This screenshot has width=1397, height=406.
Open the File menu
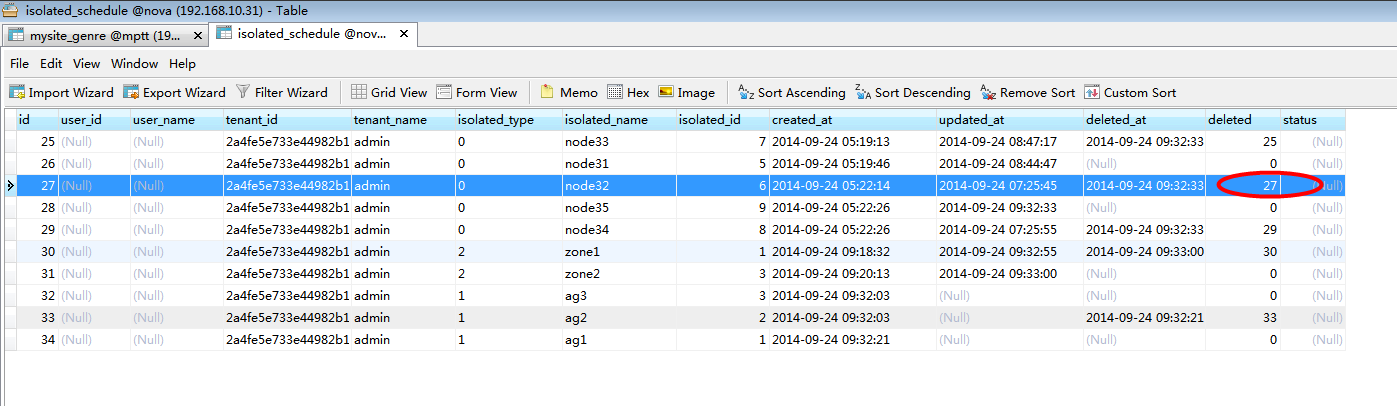pyautogui.click(x=19, y=63)
